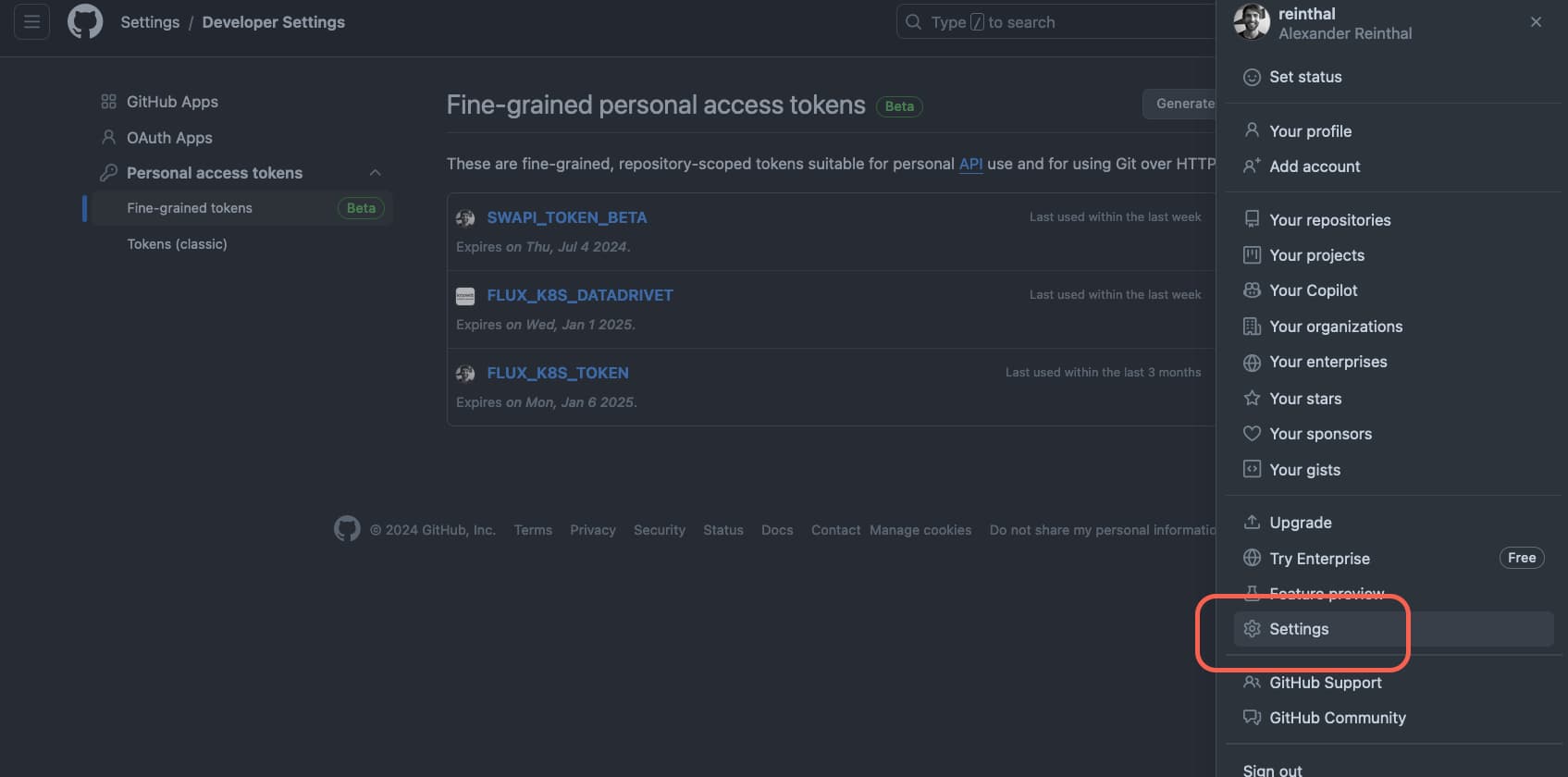
Task: Open the FLUX_K8S_DATADRIVET token link
Action: [x=580, y=295]
